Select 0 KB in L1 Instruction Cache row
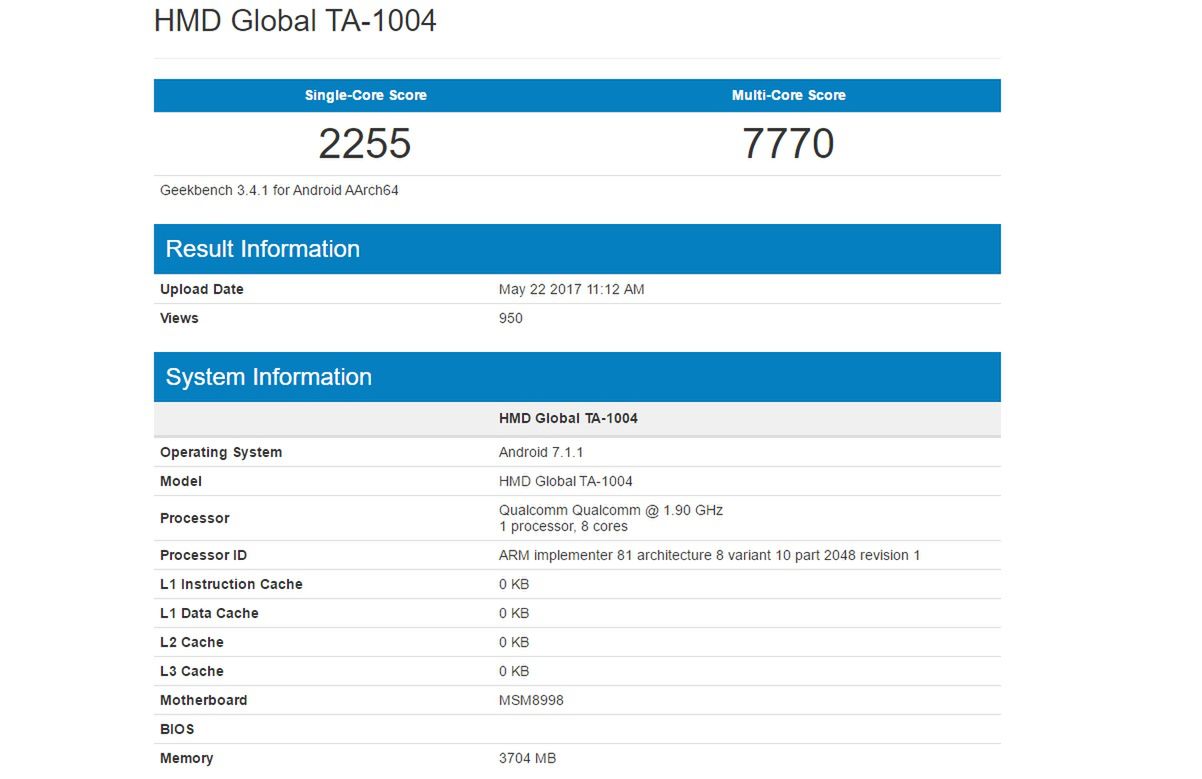Image resolution: width=1202 pixels, height=779 pixels. click(514, 584)
